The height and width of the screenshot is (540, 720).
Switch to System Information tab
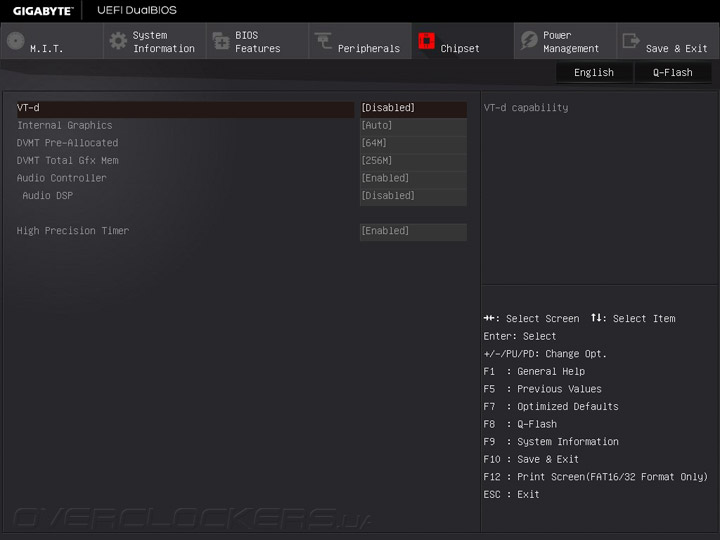tap(155, 41)
